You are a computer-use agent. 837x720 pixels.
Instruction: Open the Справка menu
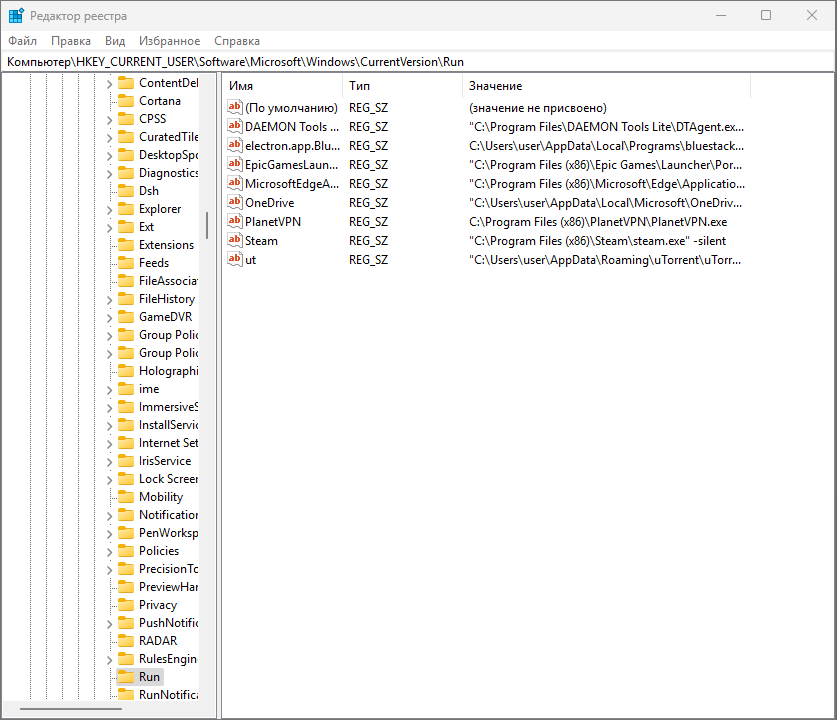point(237,41)
